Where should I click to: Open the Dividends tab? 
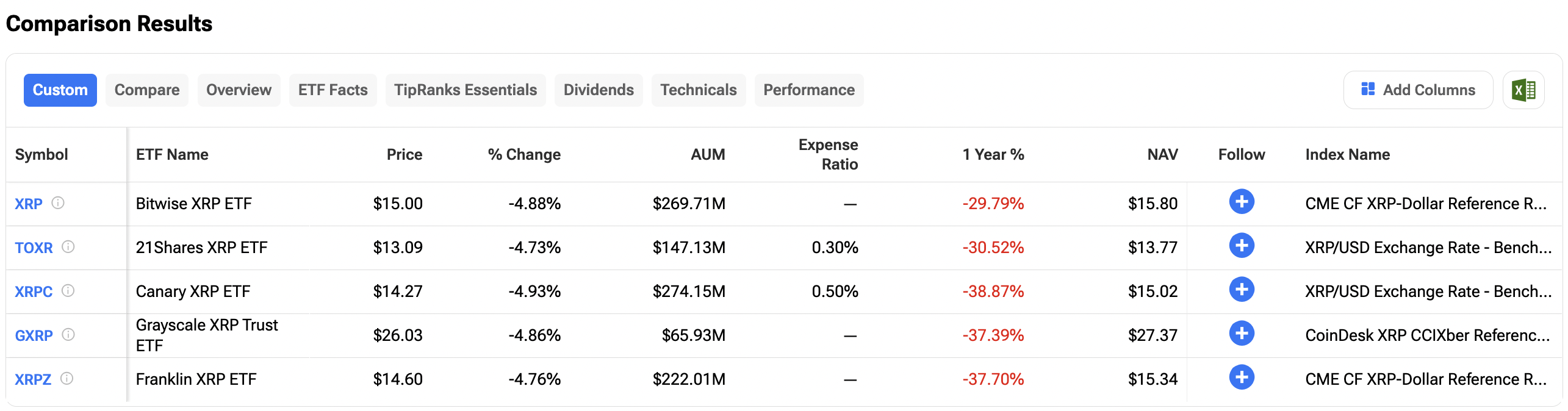click(599, 90)
